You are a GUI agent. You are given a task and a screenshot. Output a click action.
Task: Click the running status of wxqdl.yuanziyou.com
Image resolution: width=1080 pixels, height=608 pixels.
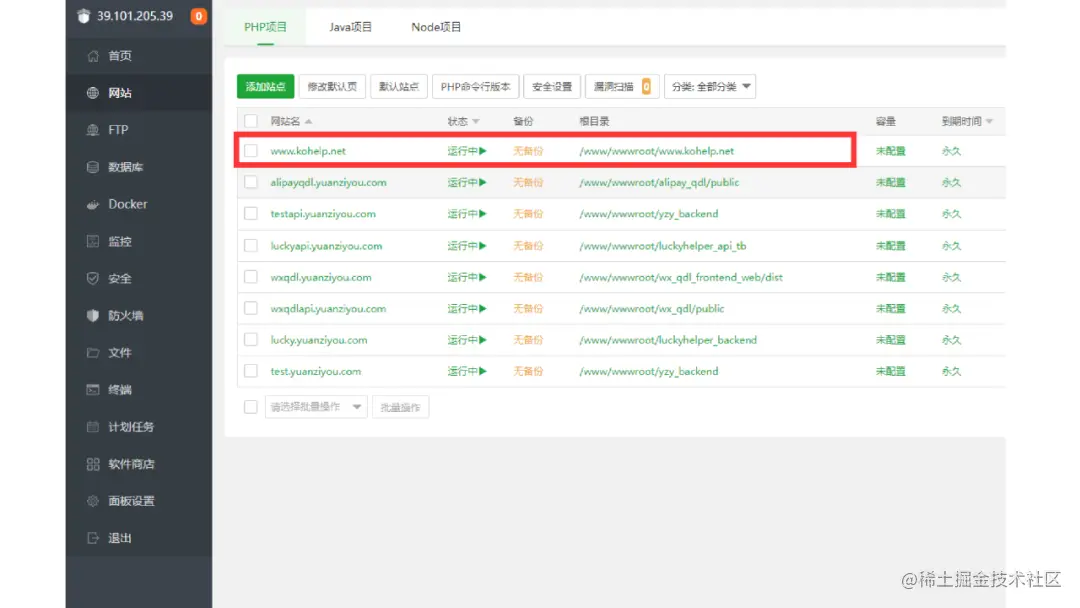[467, 277]
